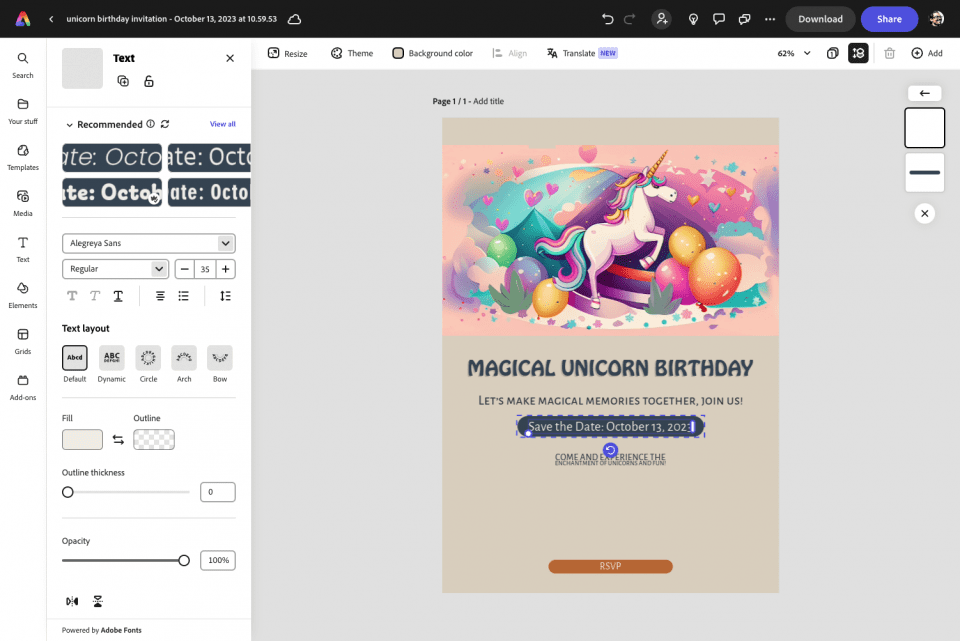Select the Arch text layout
This screenshot has height=641, width=960.
(183, 357)
